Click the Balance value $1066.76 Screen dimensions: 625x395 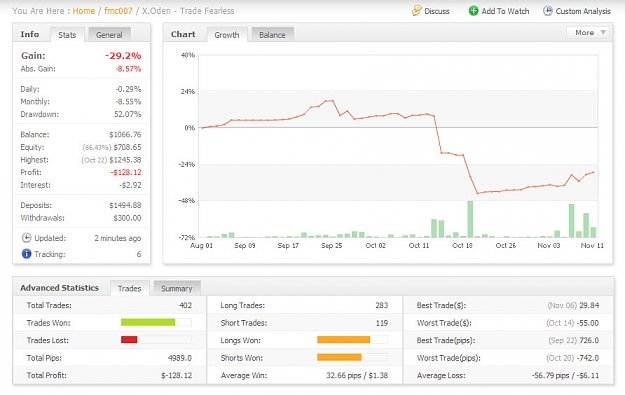tap(125, 134)
